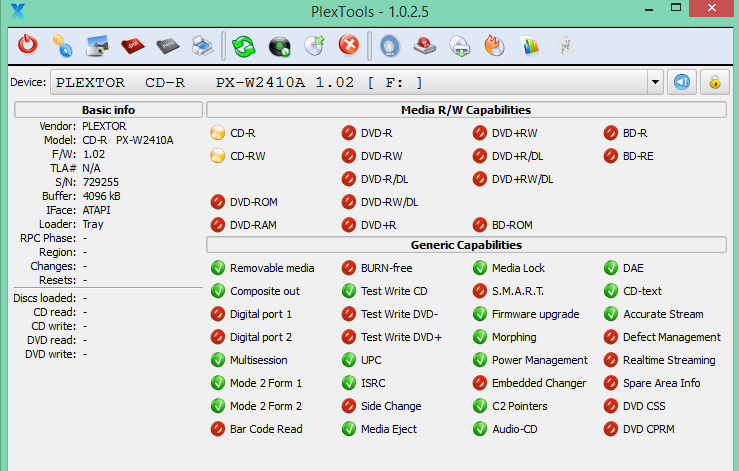Click the BD-ROM red indicator
Screen dimensions: 739x471
[x=479, y=225]
